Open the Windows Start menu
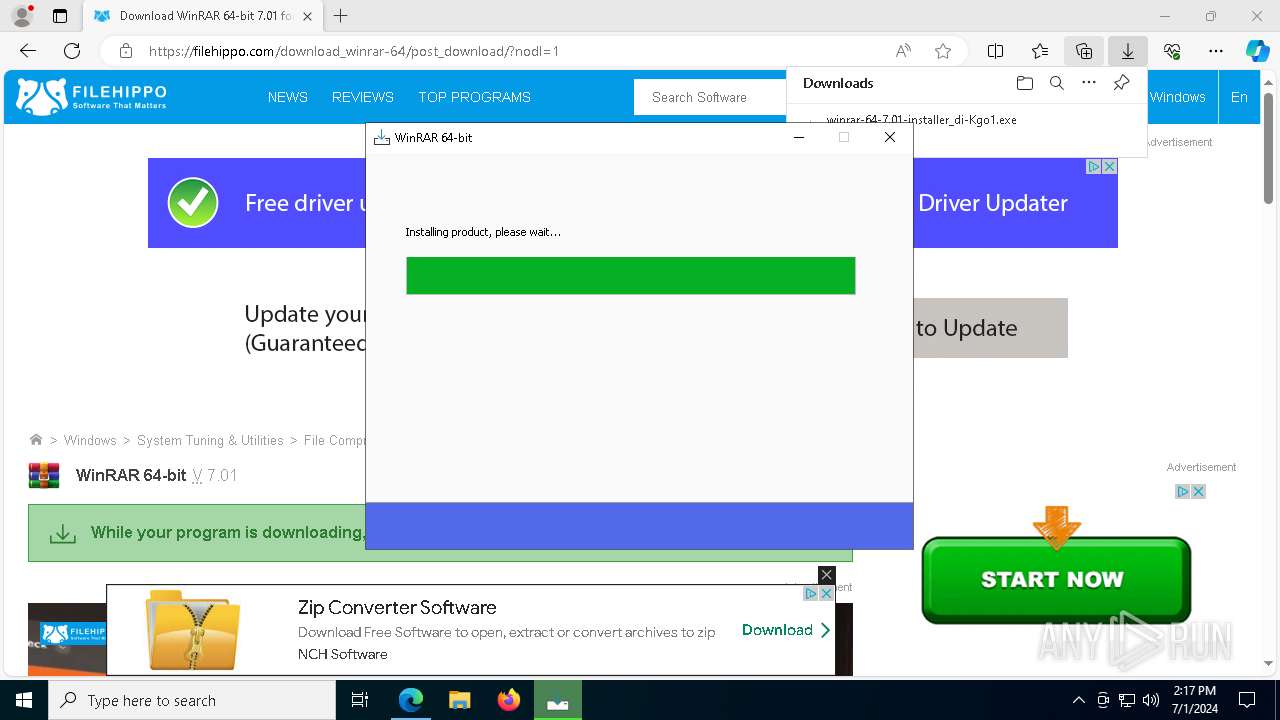The image size is (1280, 720). tap(24, 700)
